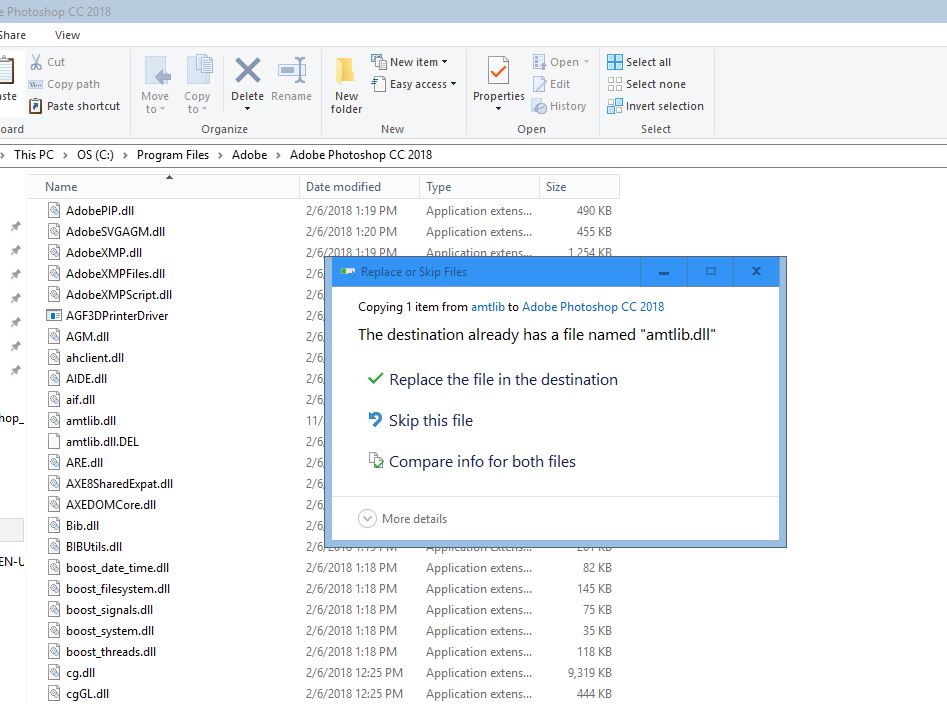Viewport: 947px width, 711px height.
Task: Follow Adobe Photoshop CC 2018 destination link
Action: [592, 307]
